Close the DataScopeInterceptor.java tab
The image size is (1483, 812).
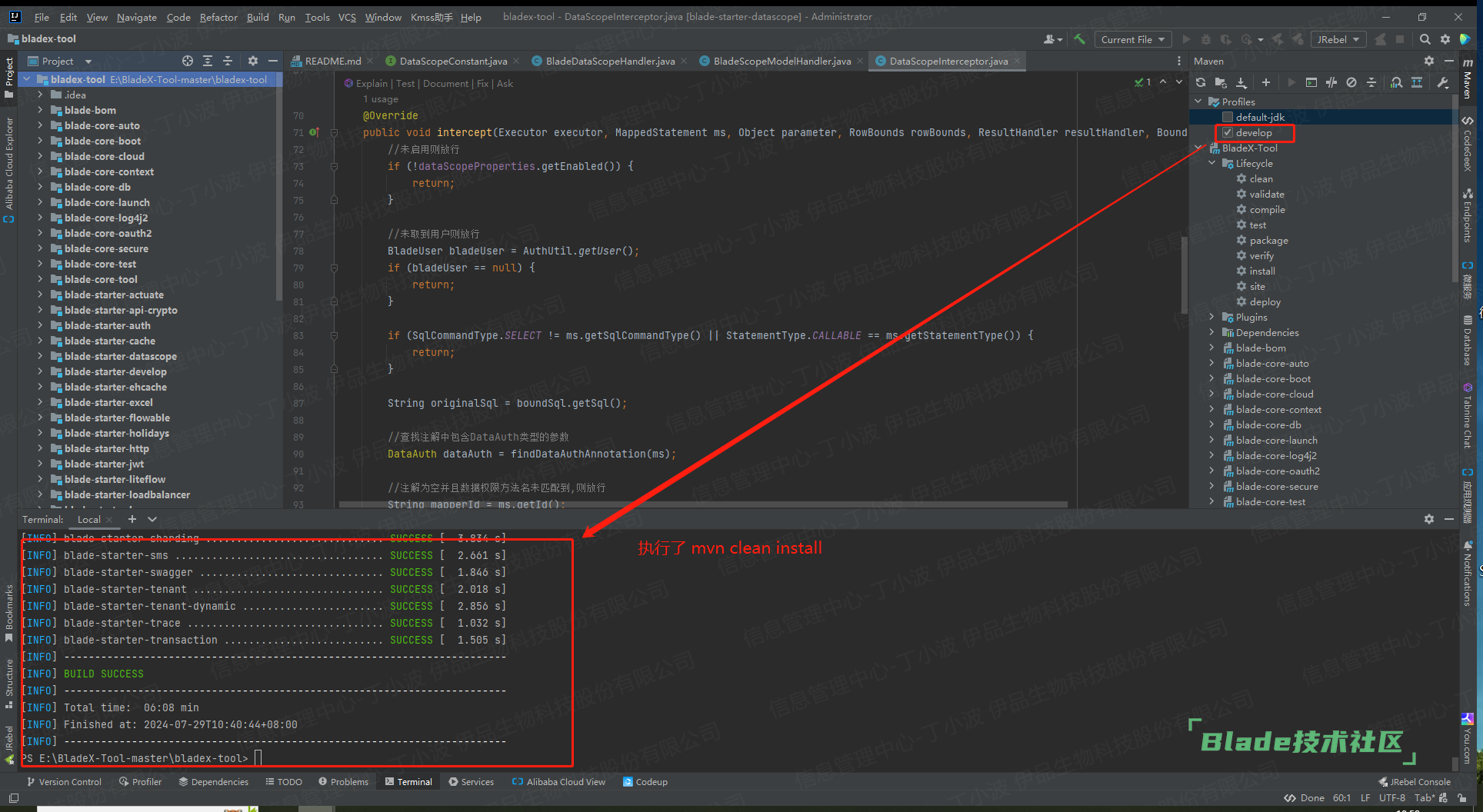tap(1017, 61)
